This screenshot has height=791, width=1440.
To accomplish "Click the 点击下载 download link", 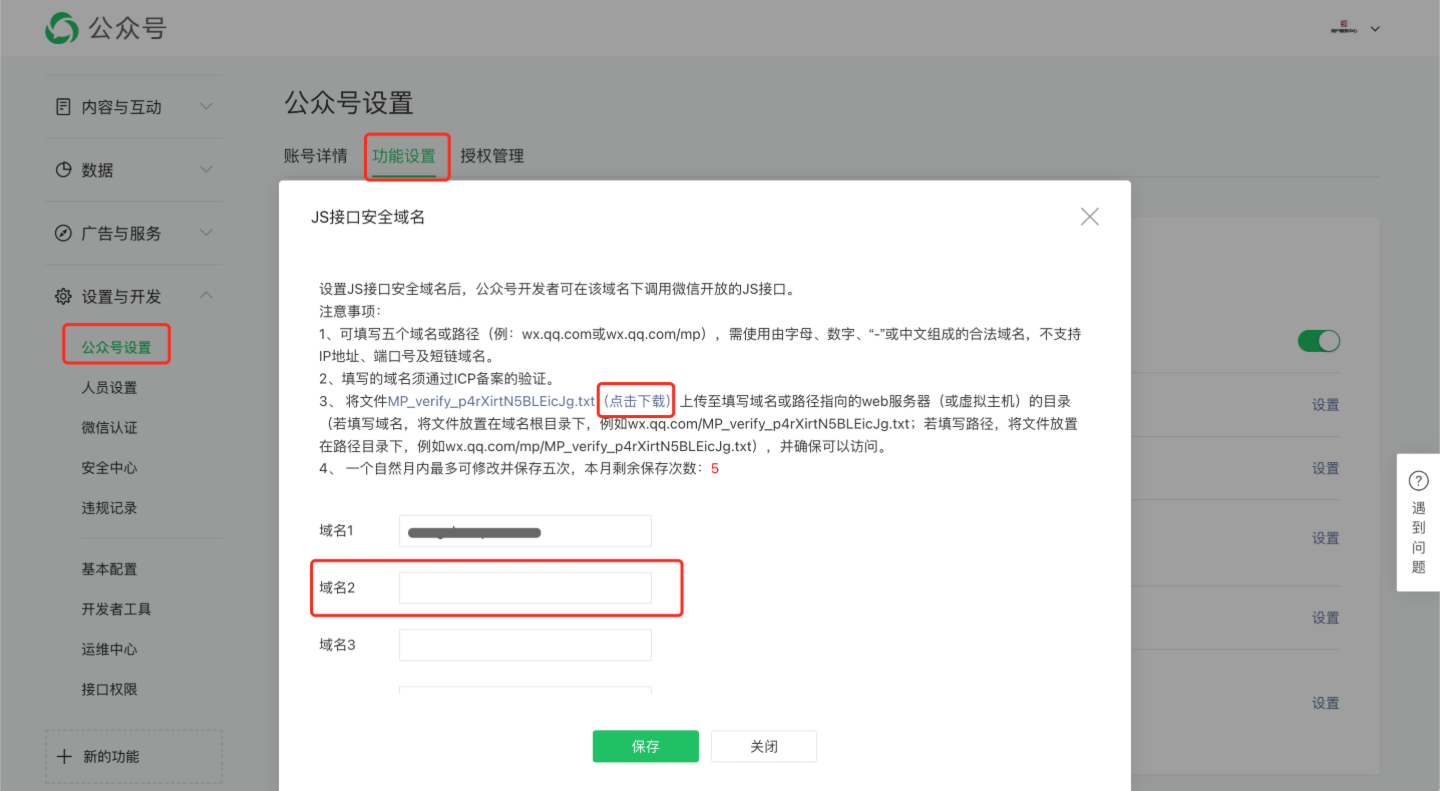I will [x=636, y=400].
